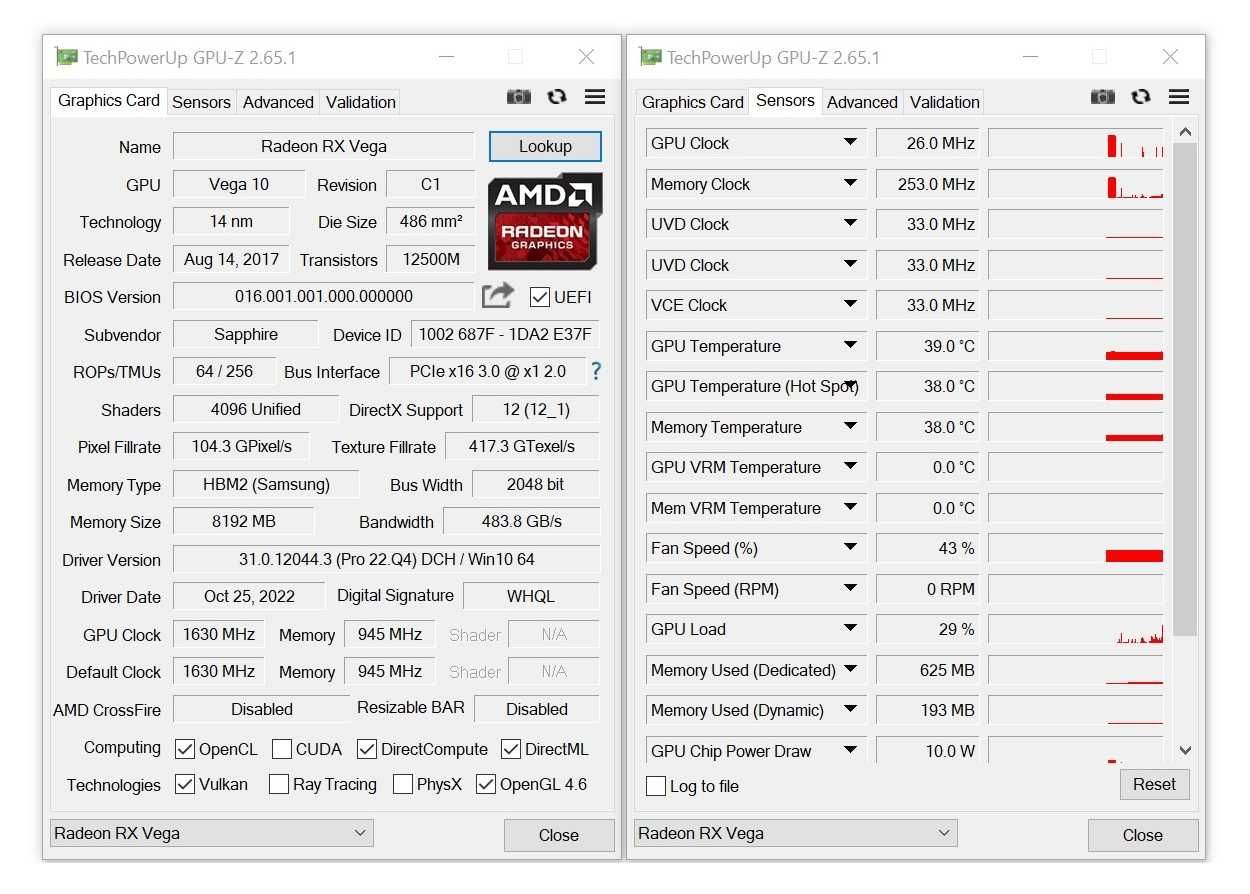Viewport: 1250px width, 894px height.
Task: Click the Name field Radeon RX Vega
Action: tap(323, 146)
